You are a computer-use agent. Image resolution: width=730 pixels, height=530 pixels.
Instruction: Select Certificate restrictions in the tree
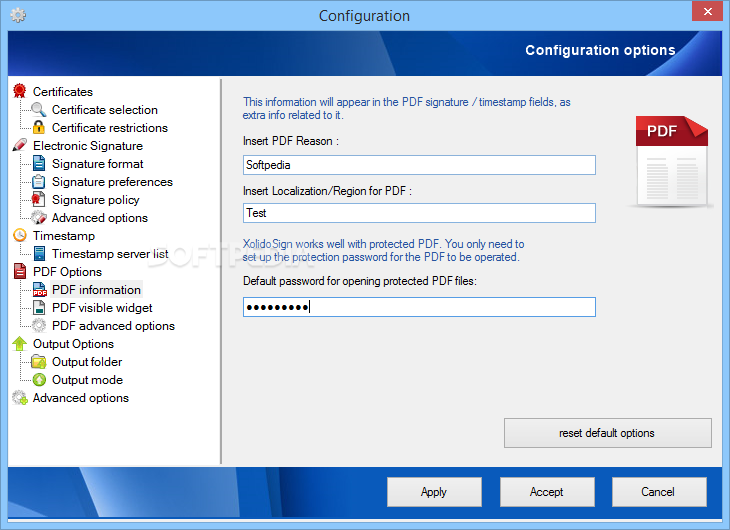pyautogui.click(x=110, y=128)
